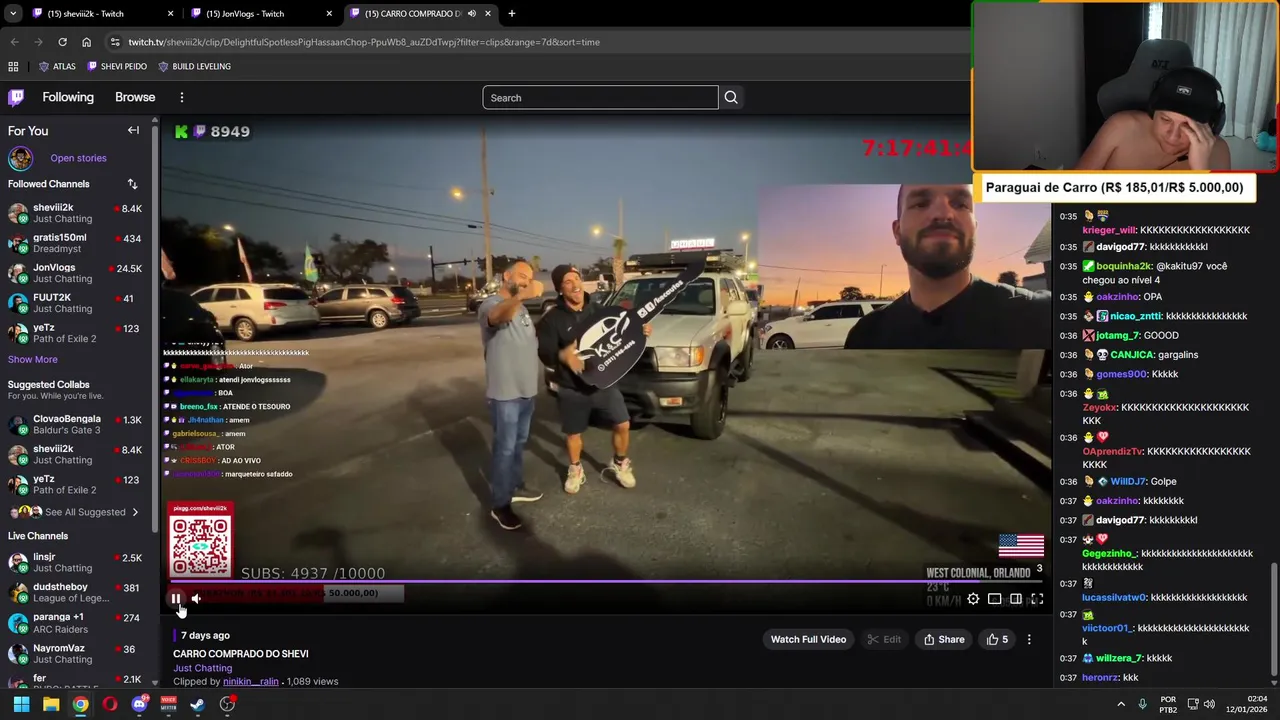Click Open stories link
The image size is (1280, 720).
pyautogui.click(x=78, y=158)
